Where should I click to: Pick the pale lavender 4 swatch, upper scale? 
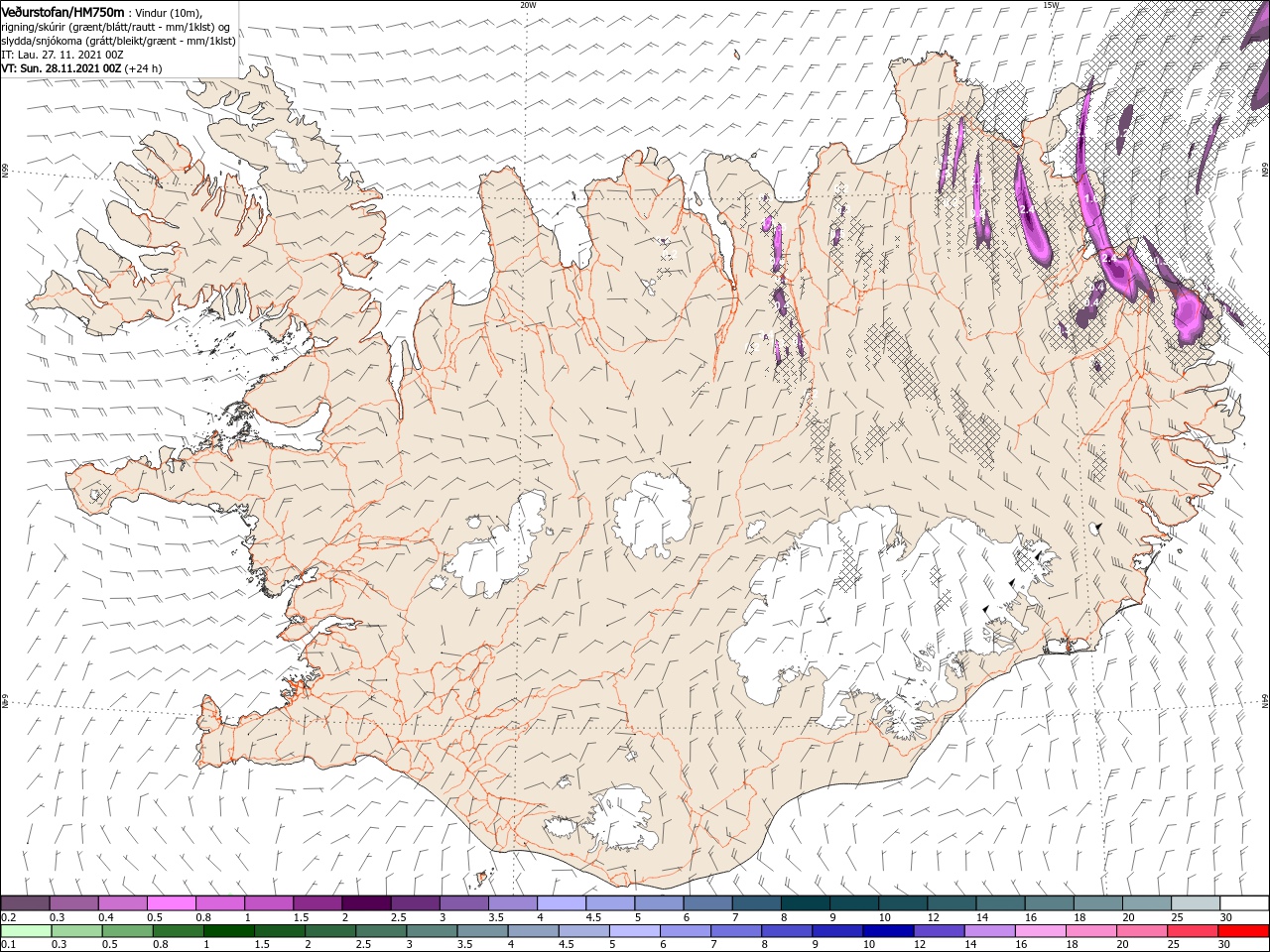tap(561, 902)
